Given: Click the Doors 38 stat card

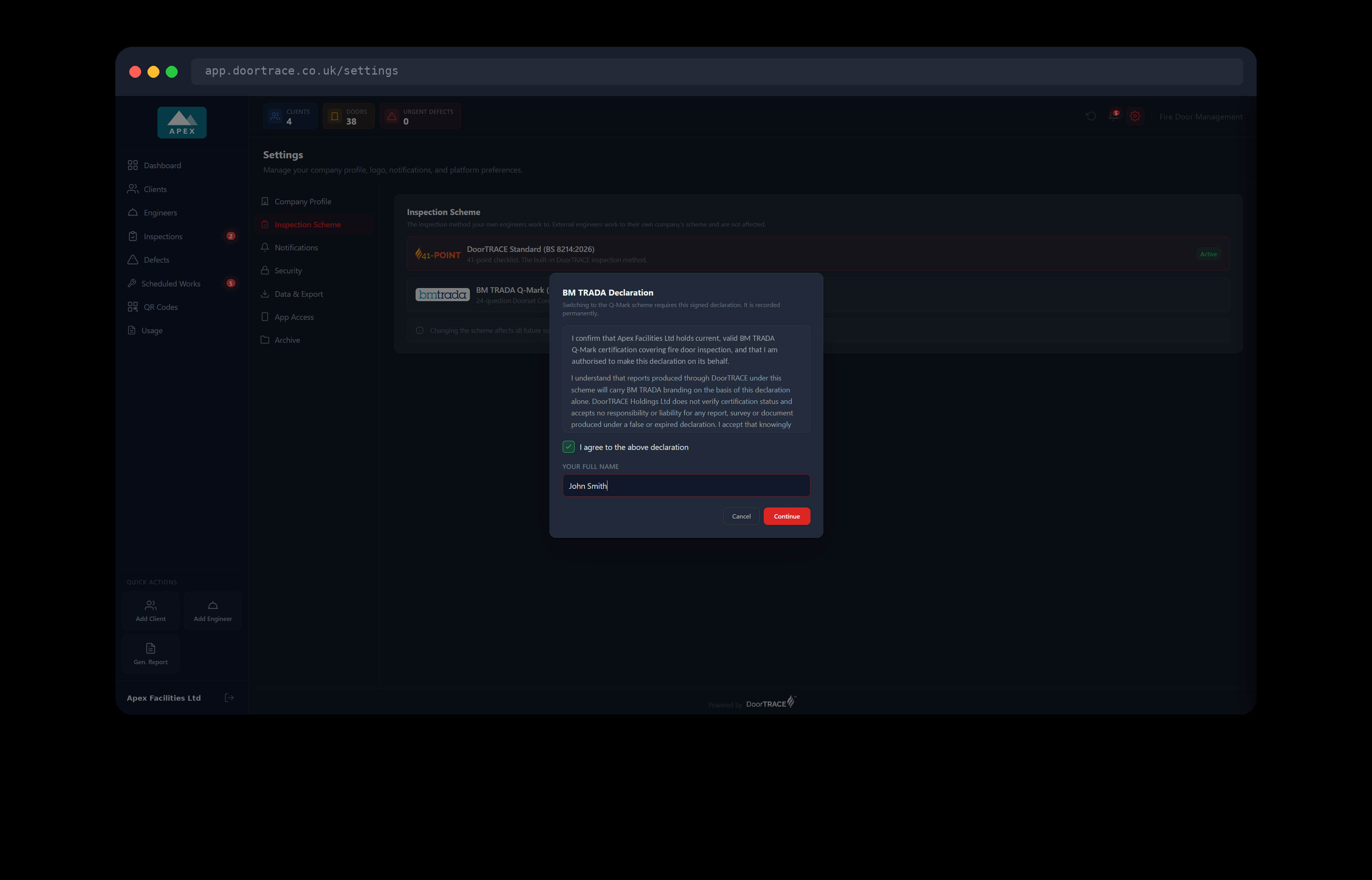Looking at the screenshot, I should (348, 116).
